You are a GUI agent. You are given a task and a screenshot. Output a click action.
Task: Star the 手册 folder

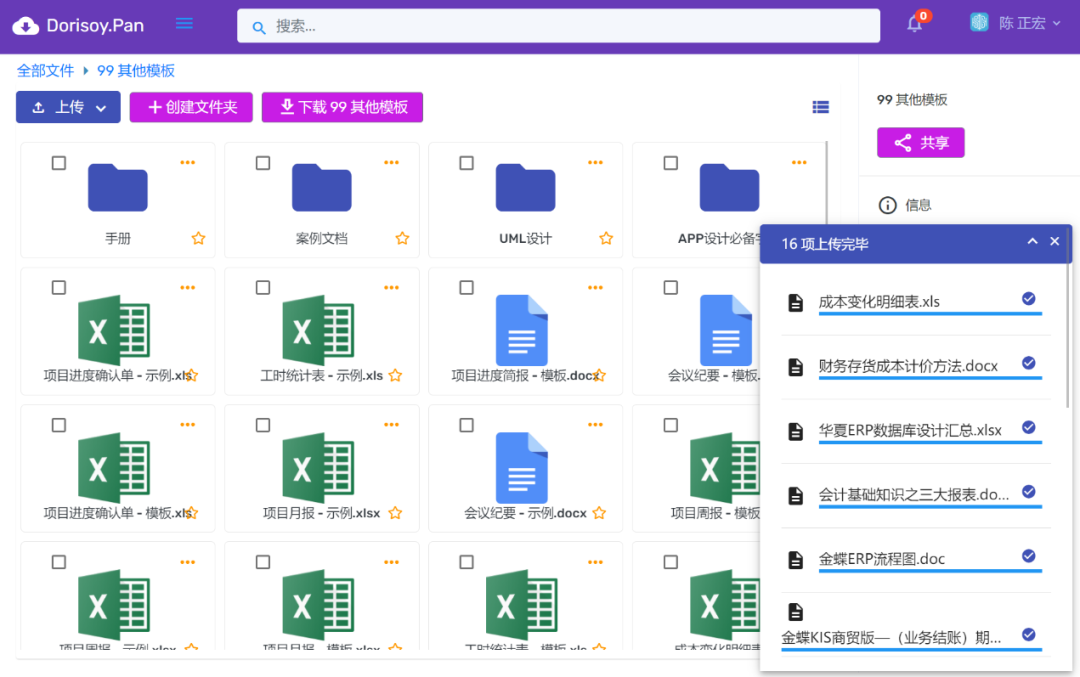point(198,238)
